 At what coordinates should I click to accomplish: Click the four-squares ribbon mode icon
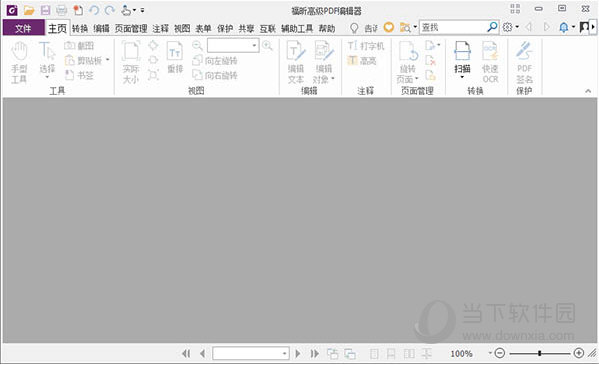515,8
